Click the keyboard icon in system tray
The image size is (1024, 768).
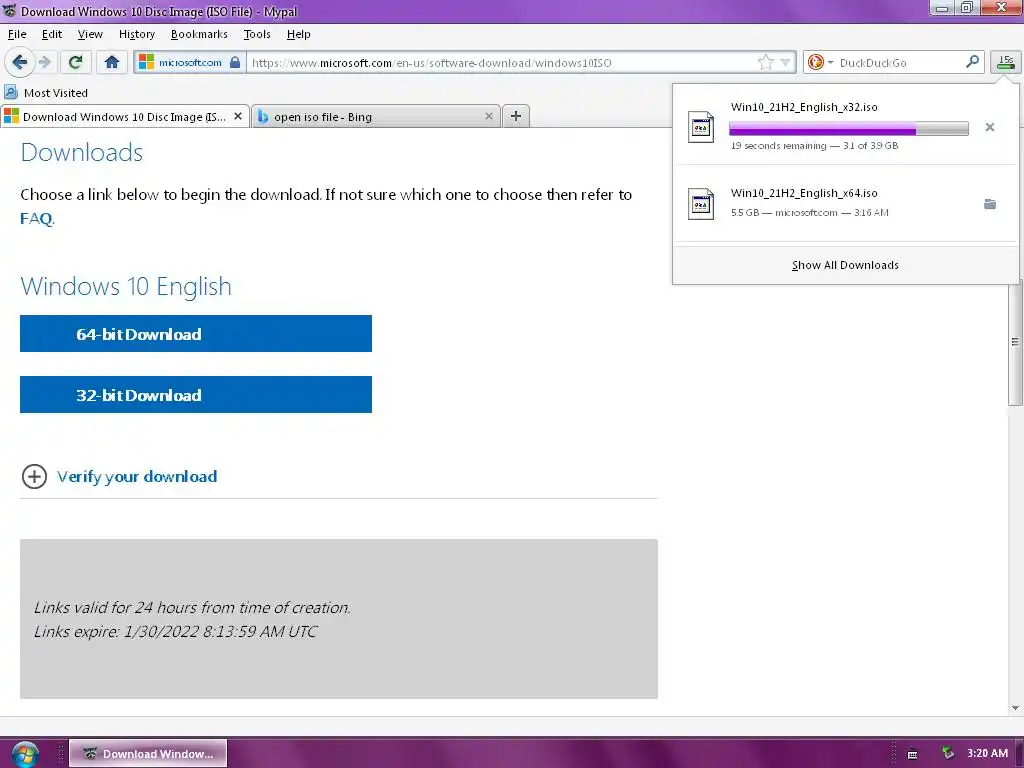pyautogui.click(x=912, y=754)
